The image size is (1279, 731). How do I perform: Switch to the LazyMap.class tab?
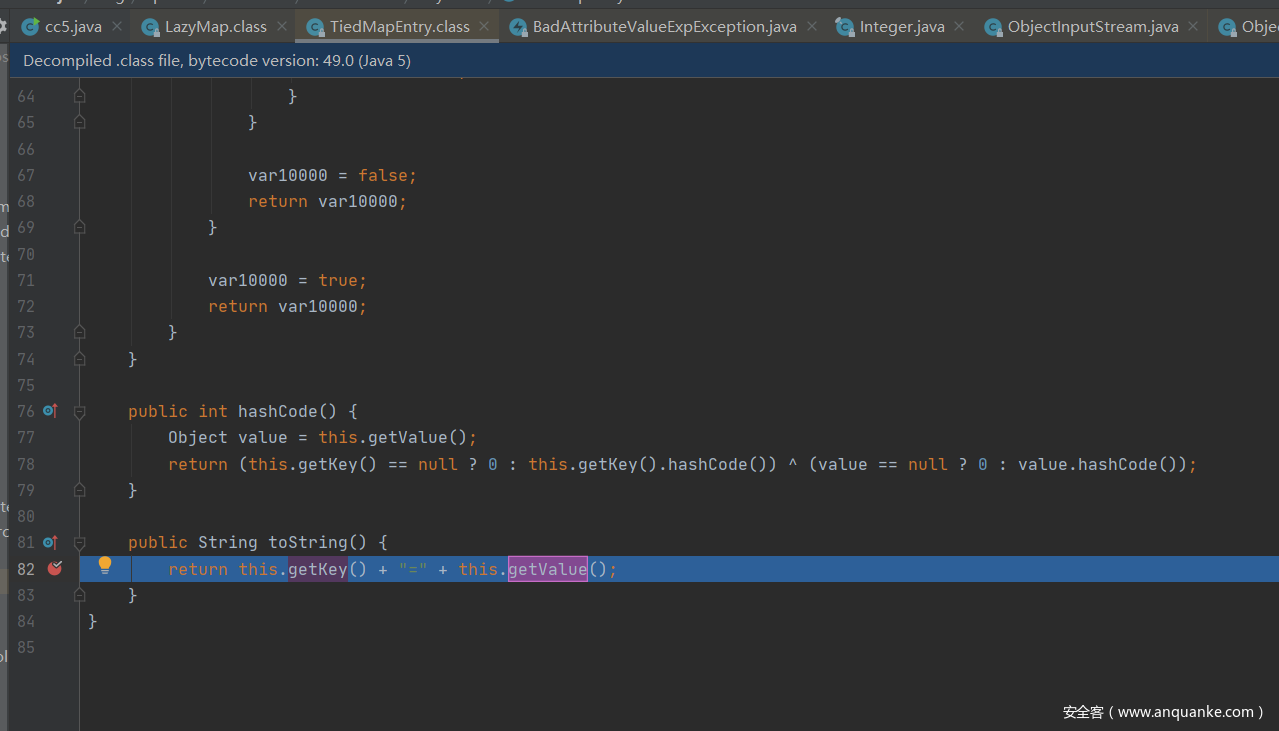(215, 27)
